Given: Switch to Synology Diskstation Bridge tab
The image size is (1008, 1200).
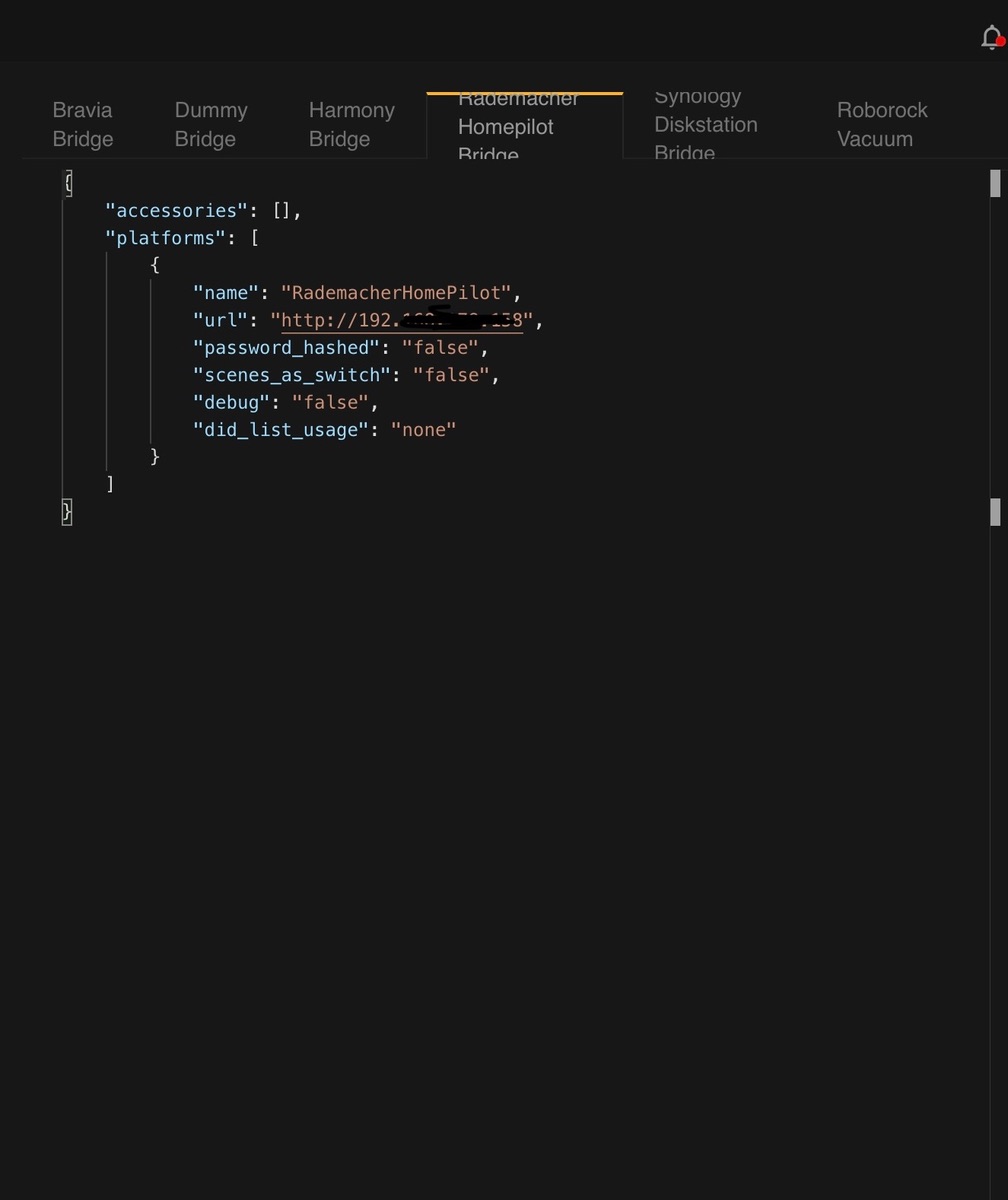Looking at the screenshot, I should click(705, 125).
